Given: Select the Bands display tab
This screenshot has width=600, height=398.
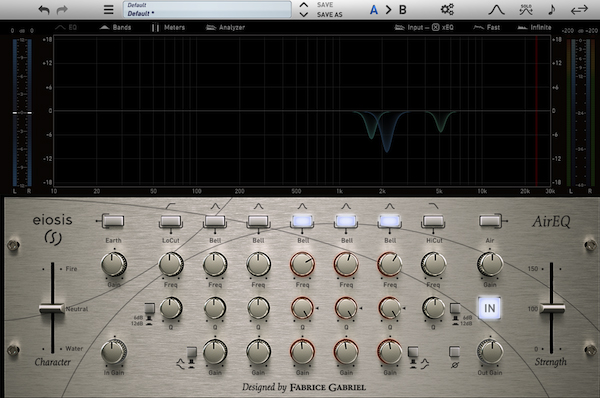Looking at the screenshot, I should click(115, 28).
